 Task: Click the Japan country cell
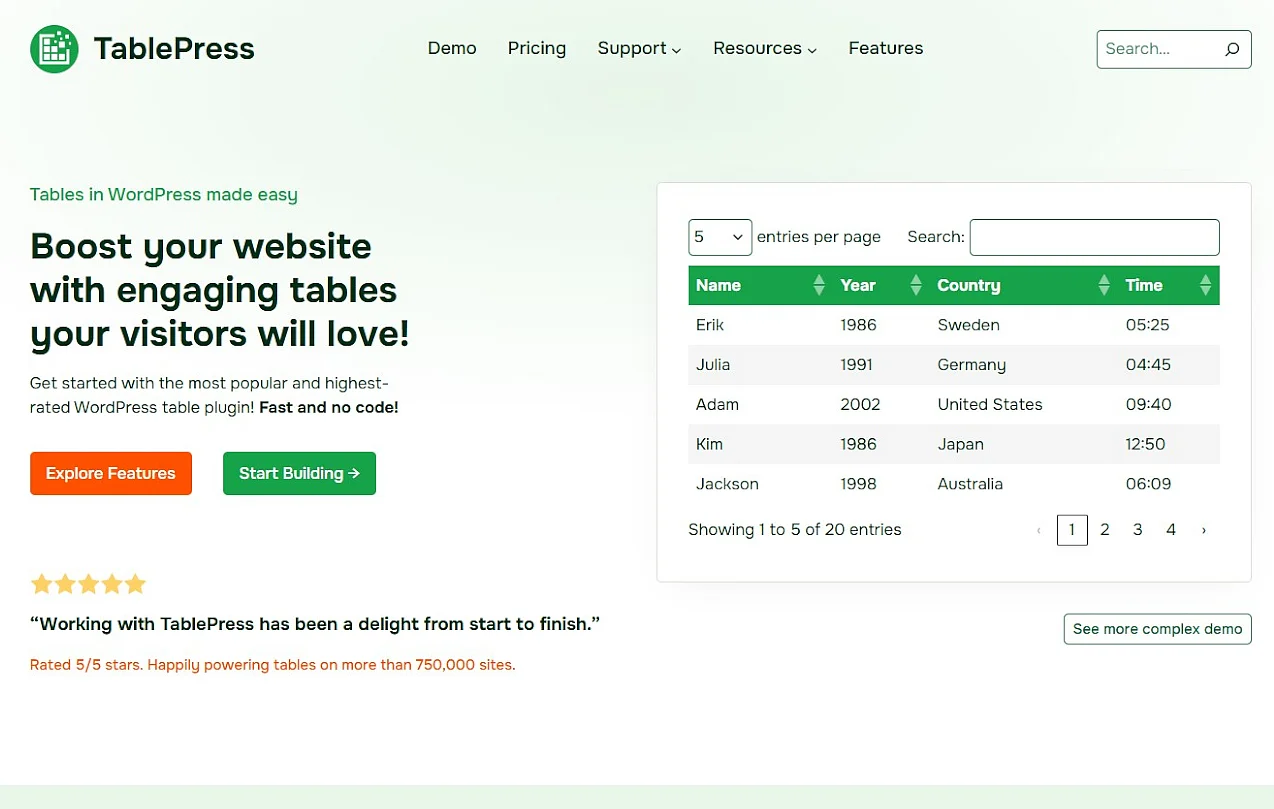[1024, 444]
